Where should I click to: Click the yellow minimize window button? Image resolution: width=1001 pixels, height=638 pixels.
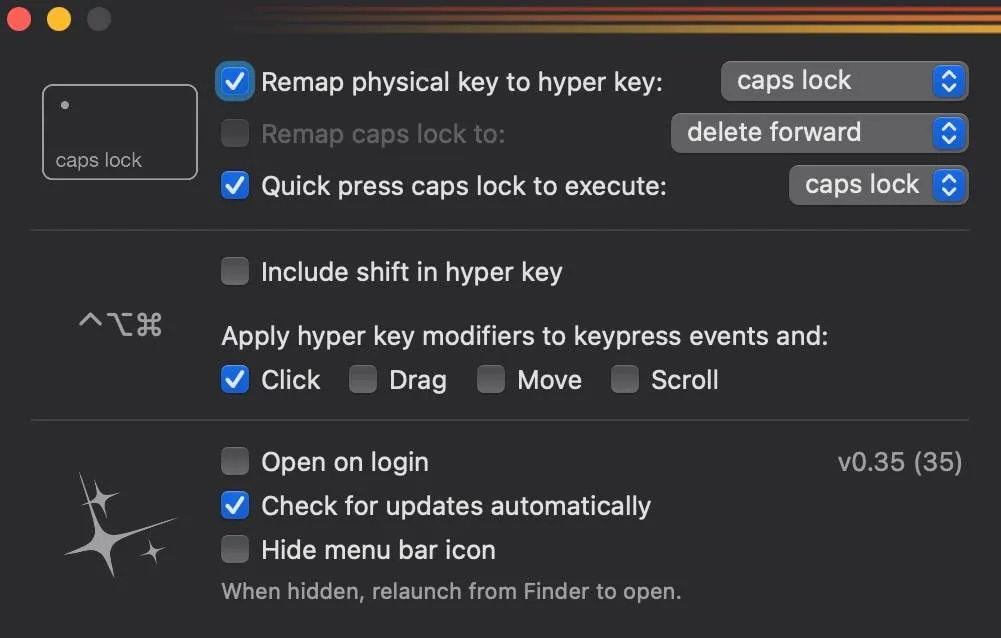58,18
